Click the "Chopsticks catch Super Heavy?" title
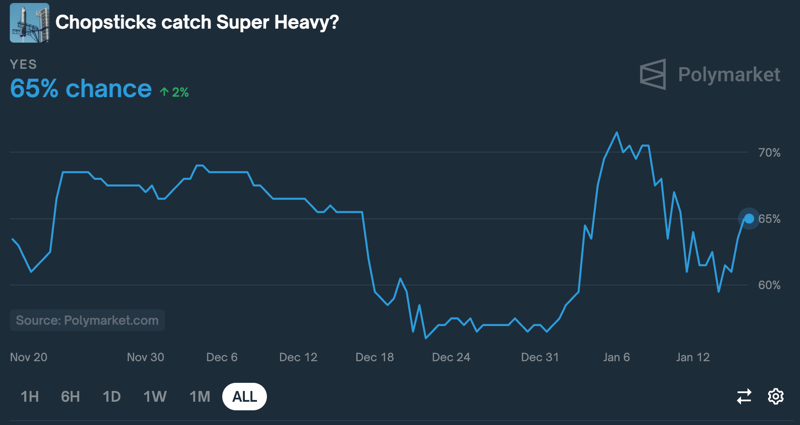 pos(197,22)
